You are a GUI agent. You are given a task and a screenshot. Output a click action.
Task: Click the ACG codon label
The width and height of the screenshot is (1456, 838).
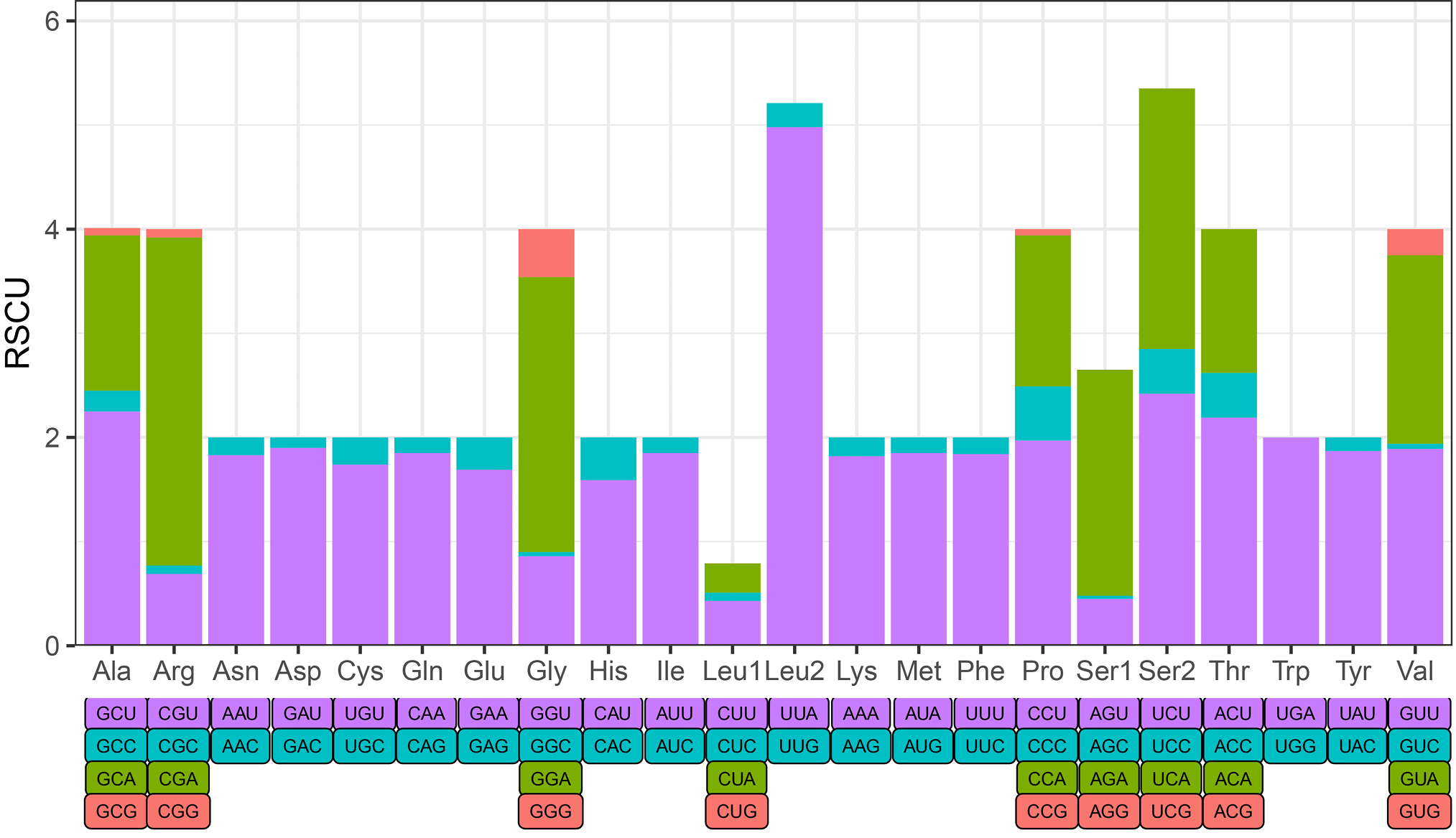tap(1233, 811)
